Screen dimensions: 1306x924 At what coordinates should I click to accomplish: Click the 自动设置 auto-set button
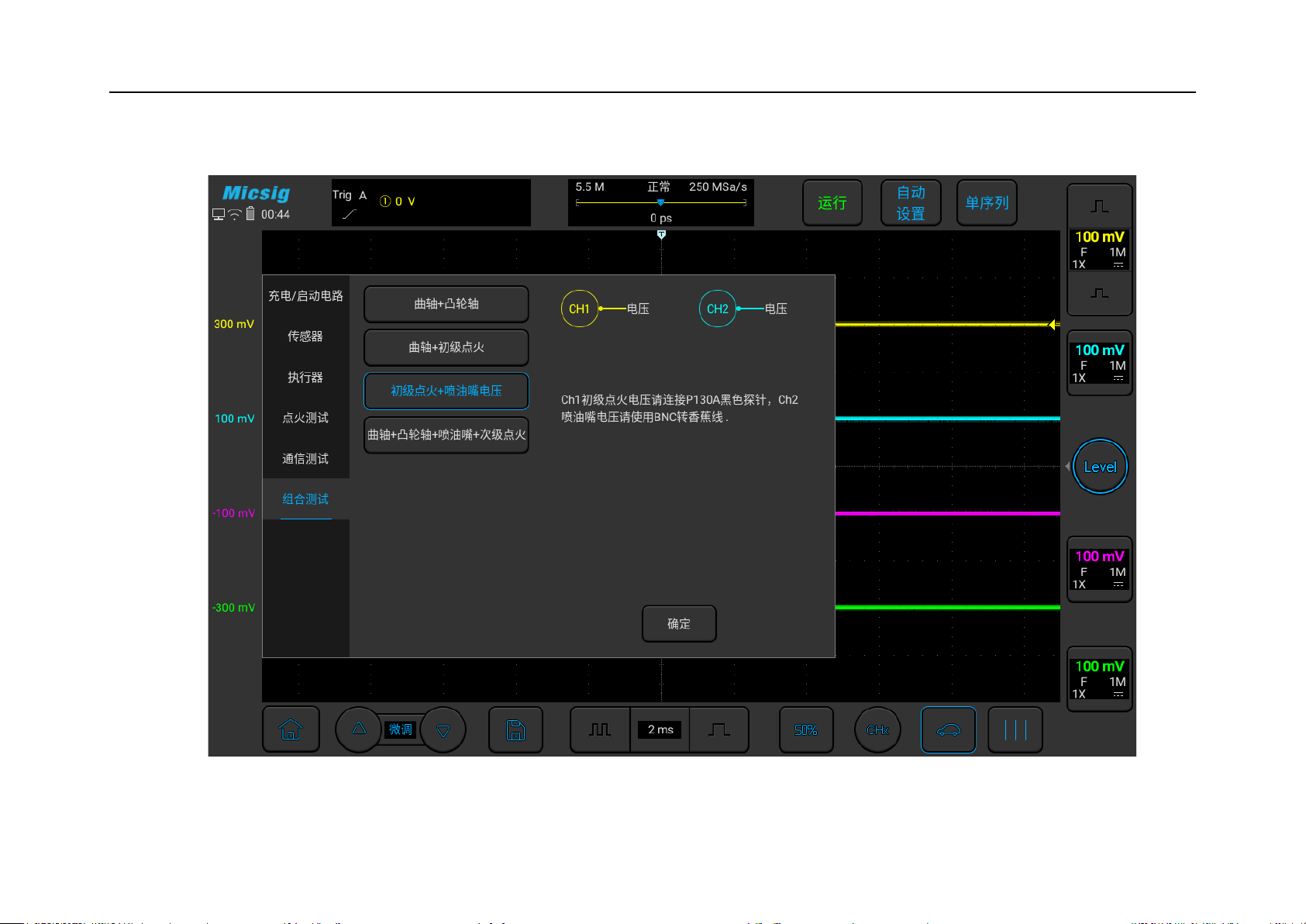pos(911,203)
